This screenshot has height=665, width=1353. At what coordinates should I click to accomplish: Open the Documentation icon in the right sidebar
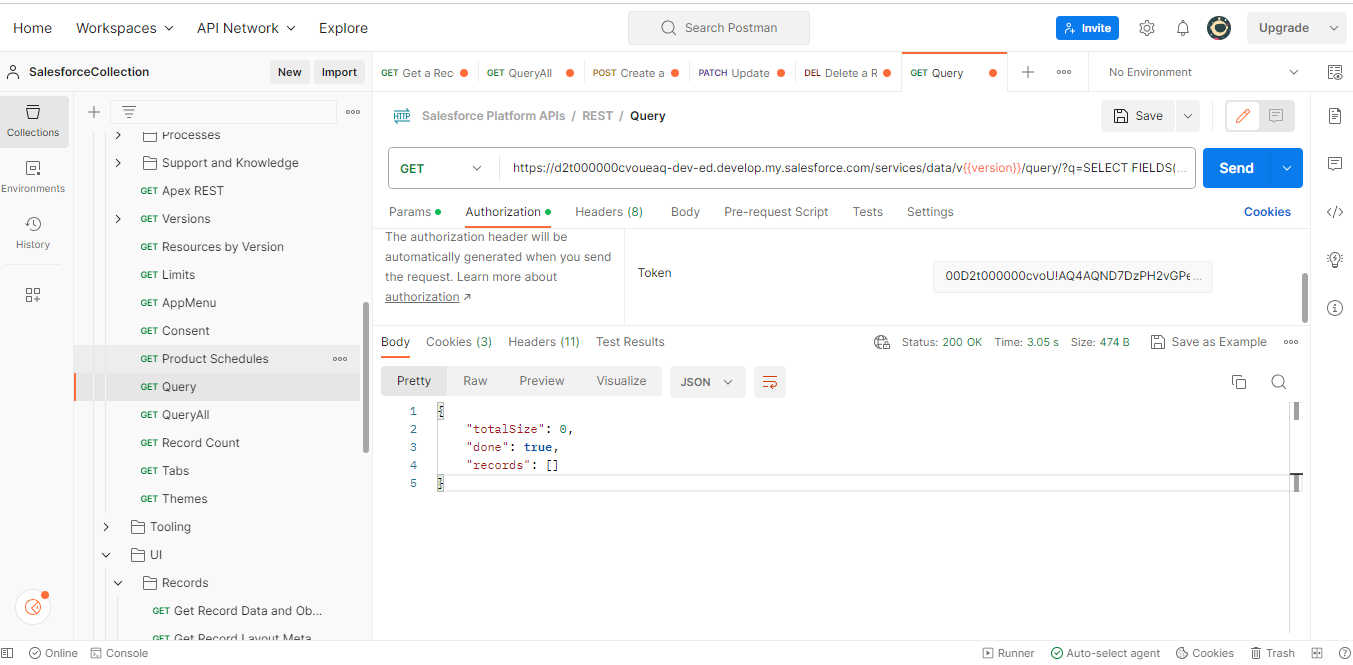click(1334, 116)
